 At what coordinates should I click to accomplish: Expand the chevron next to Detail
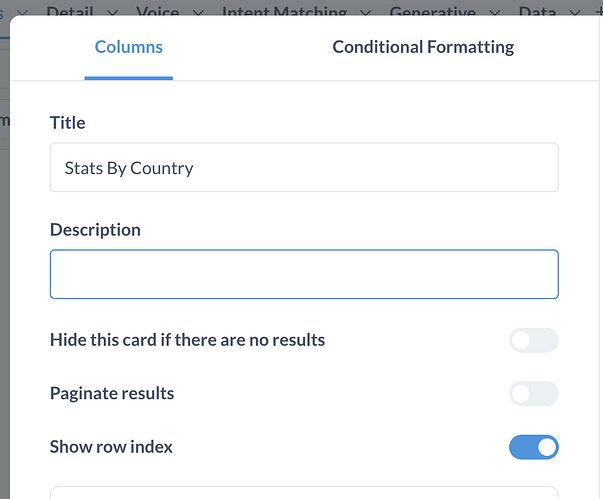click(112, 12)
